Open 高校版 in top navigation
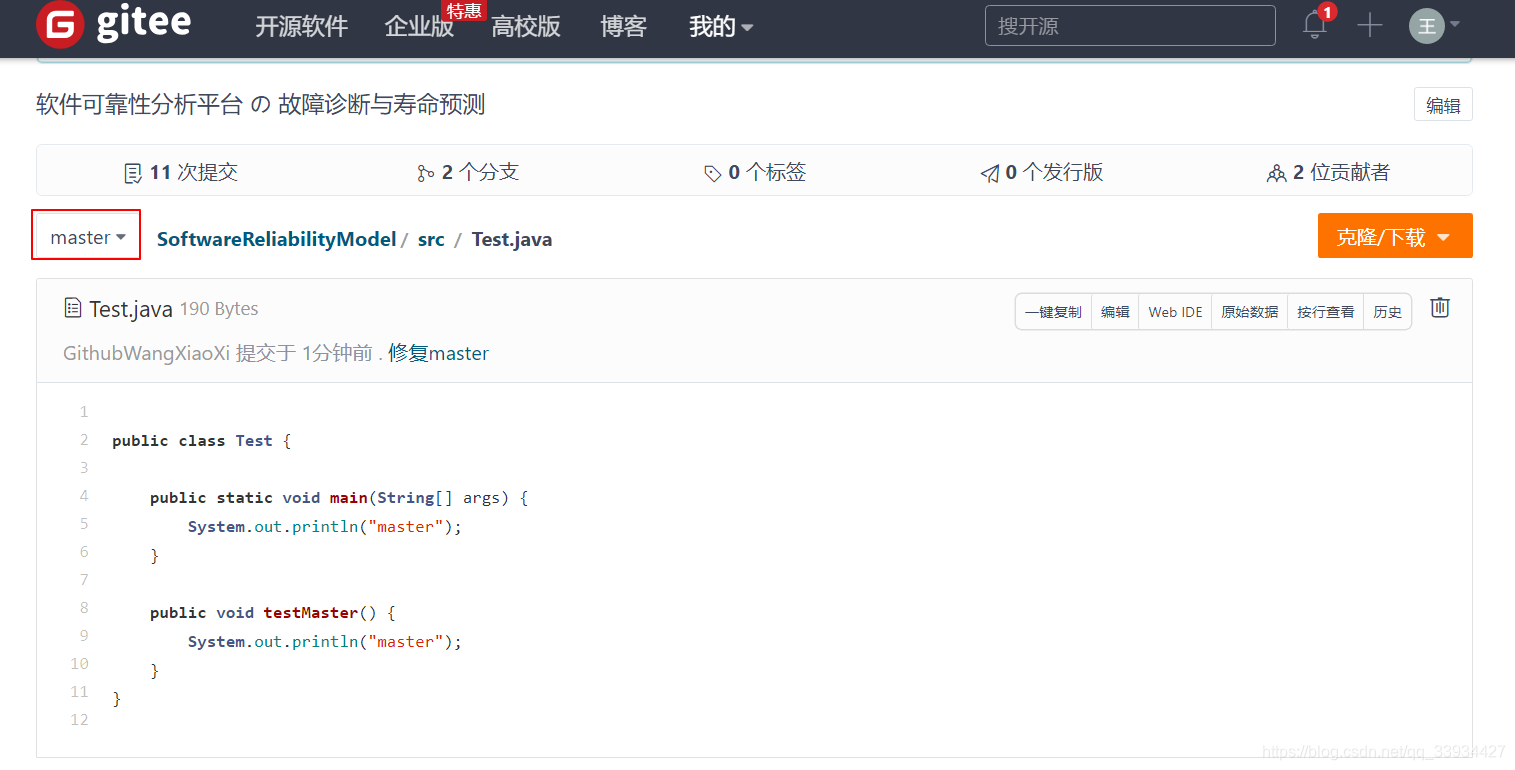The width and height of the screenshot is (1515, 770). click(x=526, y=27)
